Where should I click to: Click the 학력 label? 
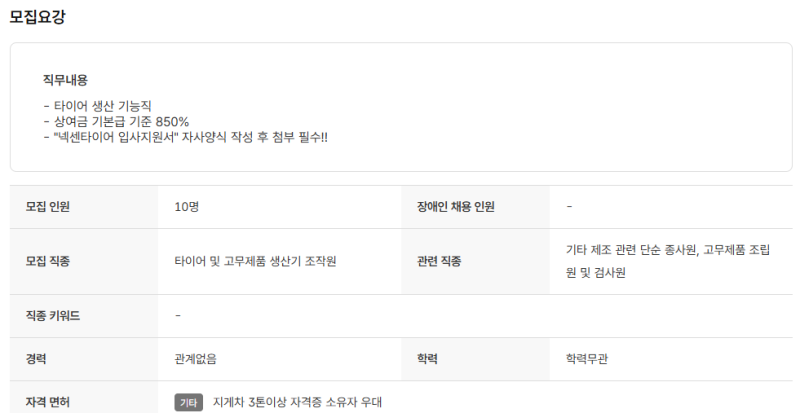click(428, 359)
